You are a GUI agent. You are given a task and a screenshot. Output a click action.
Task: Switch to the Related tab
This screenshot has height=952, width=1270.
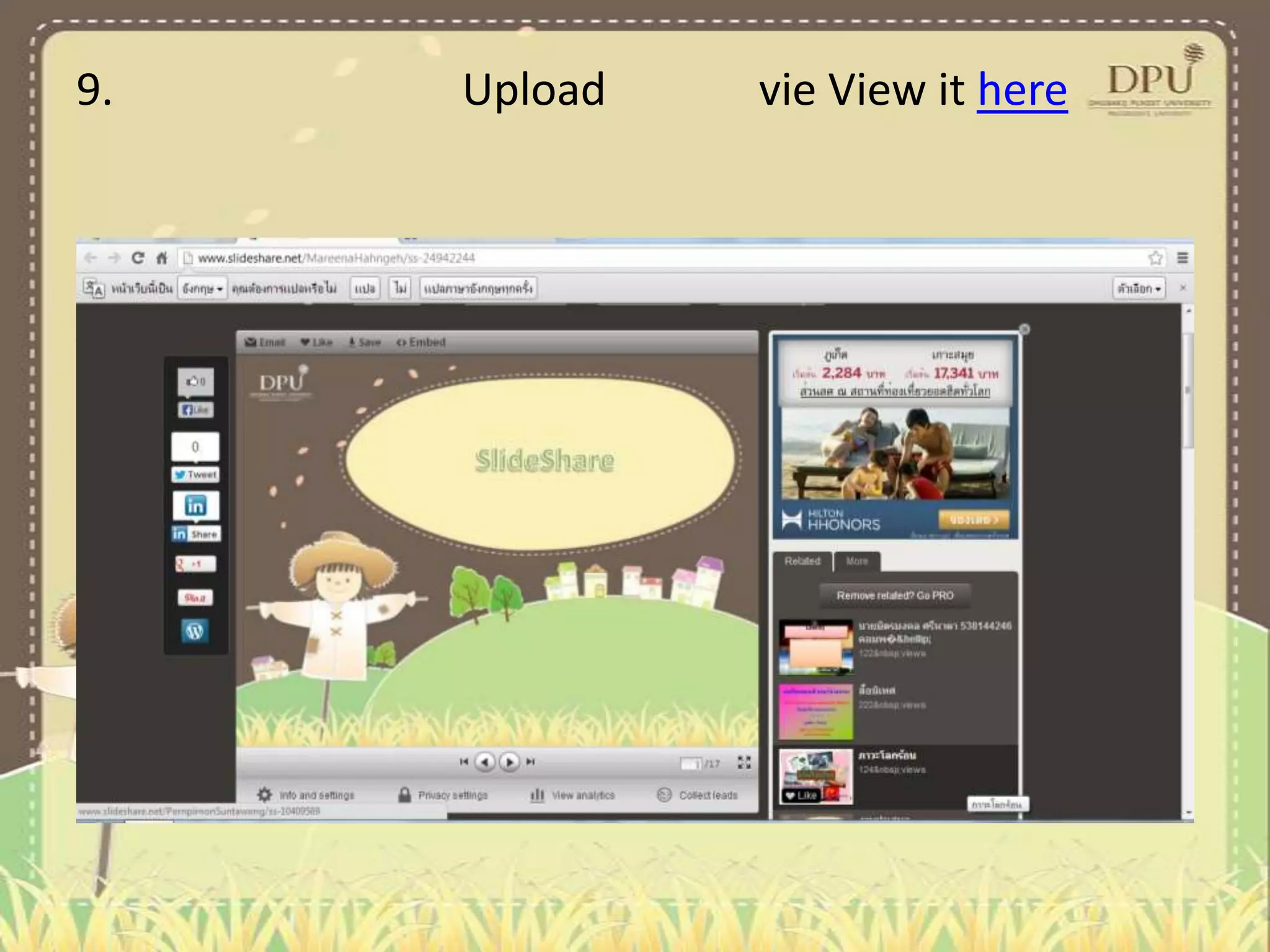coord(802,561)
